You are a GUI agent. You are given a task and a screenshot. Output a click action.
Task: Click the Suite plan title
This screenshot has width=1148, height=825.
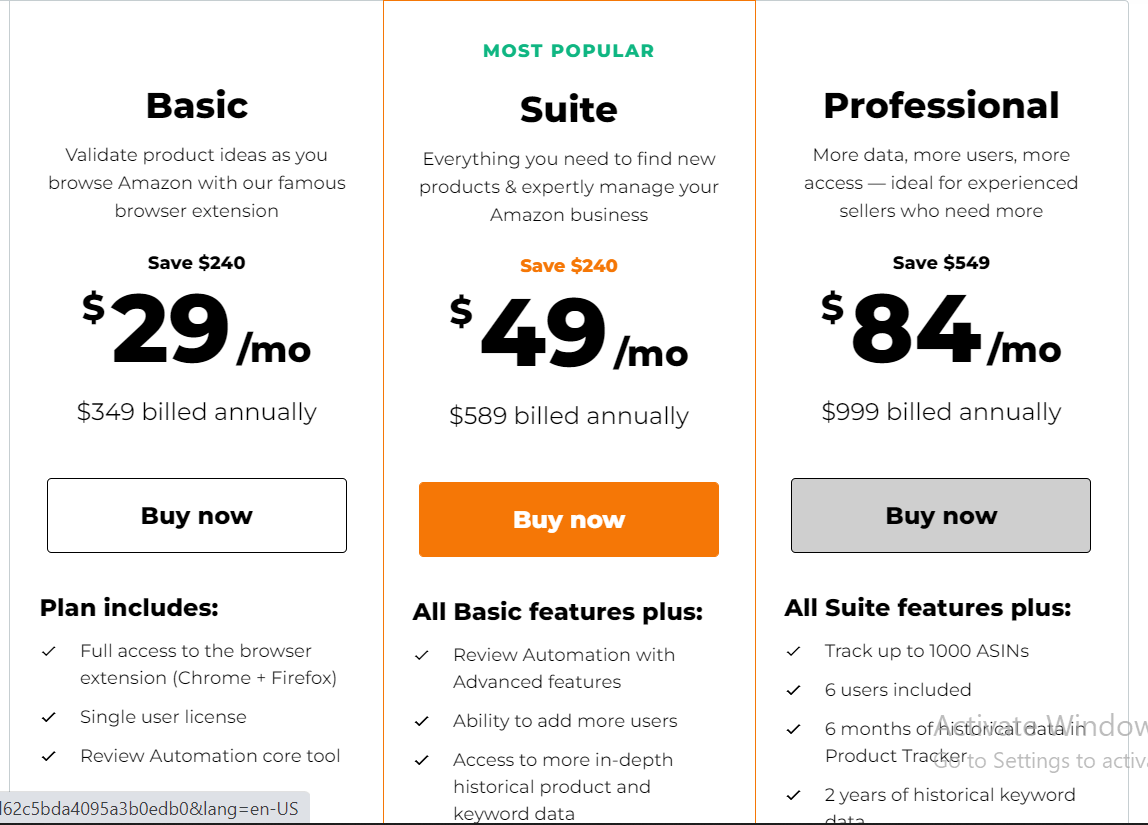568,109
